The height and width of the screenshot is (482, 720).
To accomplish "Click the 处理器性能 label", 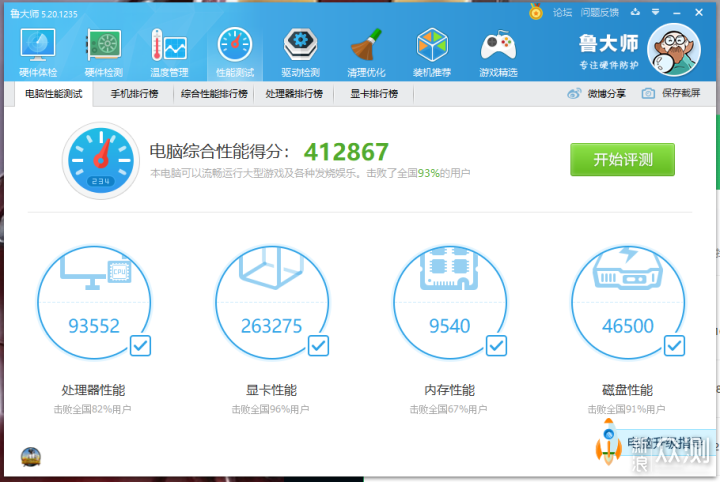I will [93, 390].
